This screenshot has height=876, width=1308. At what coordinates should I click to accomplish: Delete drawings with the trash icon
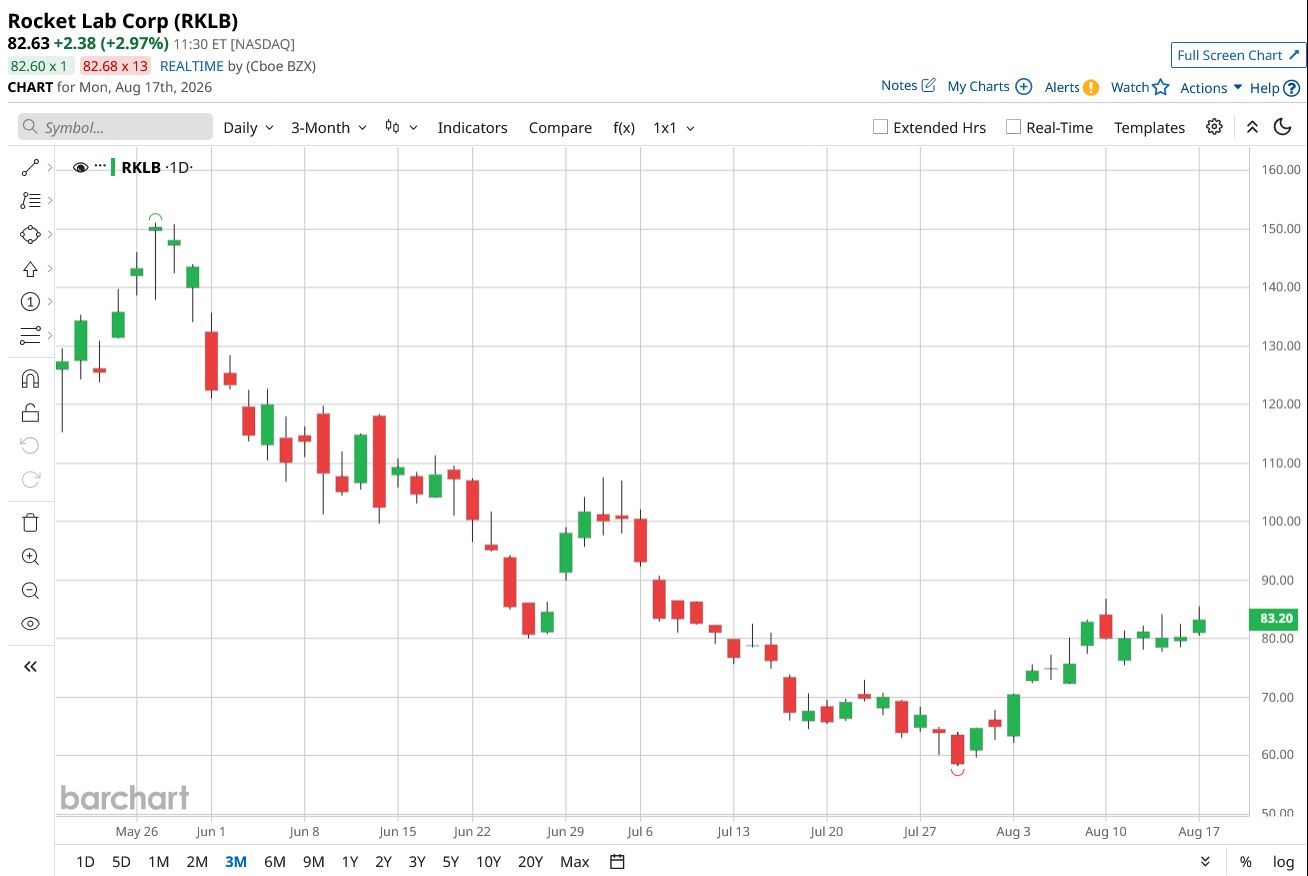[x=30, y=523]
